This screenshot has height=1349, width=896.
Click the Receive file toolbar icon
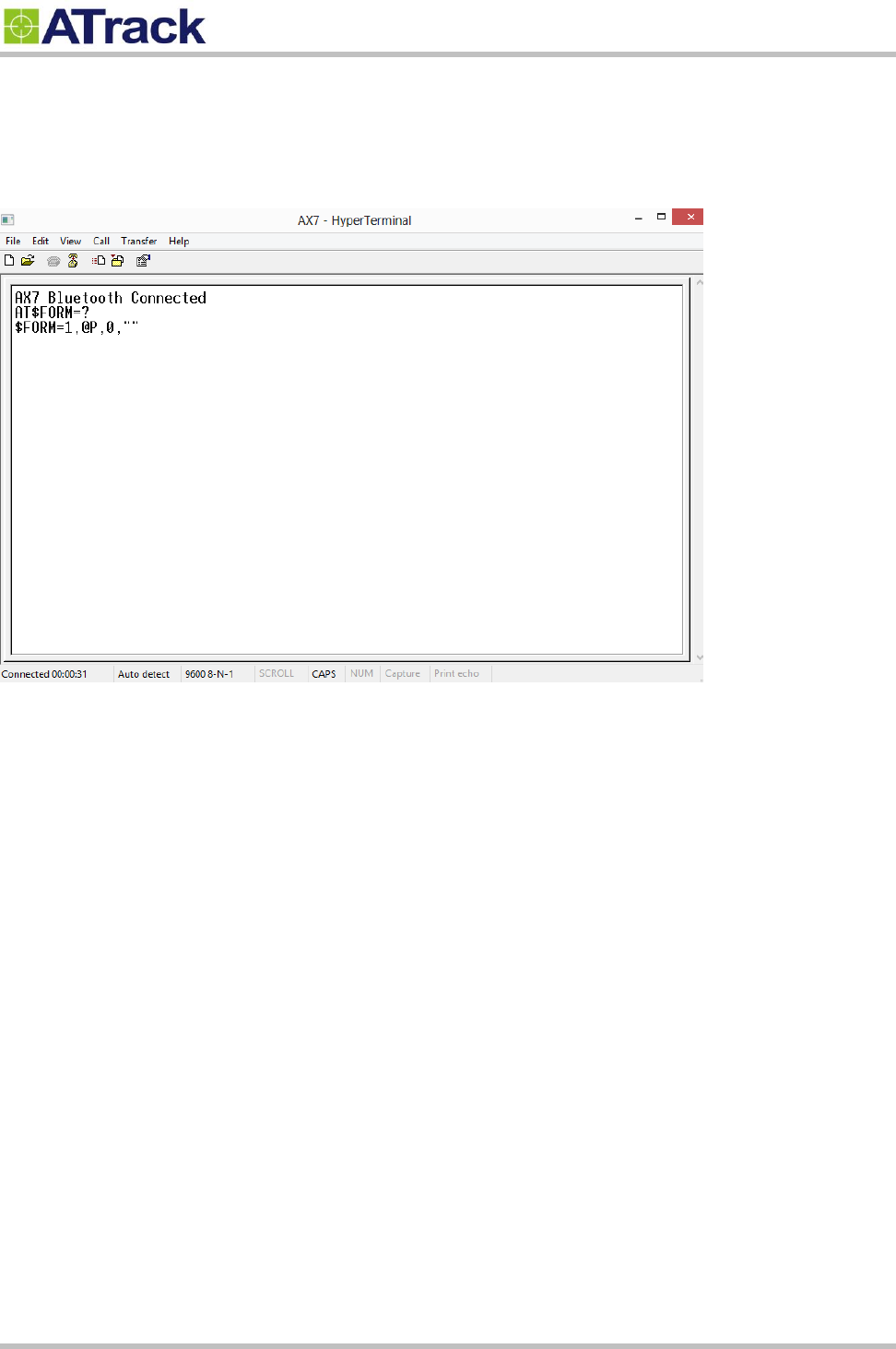[x=117, y=261]
